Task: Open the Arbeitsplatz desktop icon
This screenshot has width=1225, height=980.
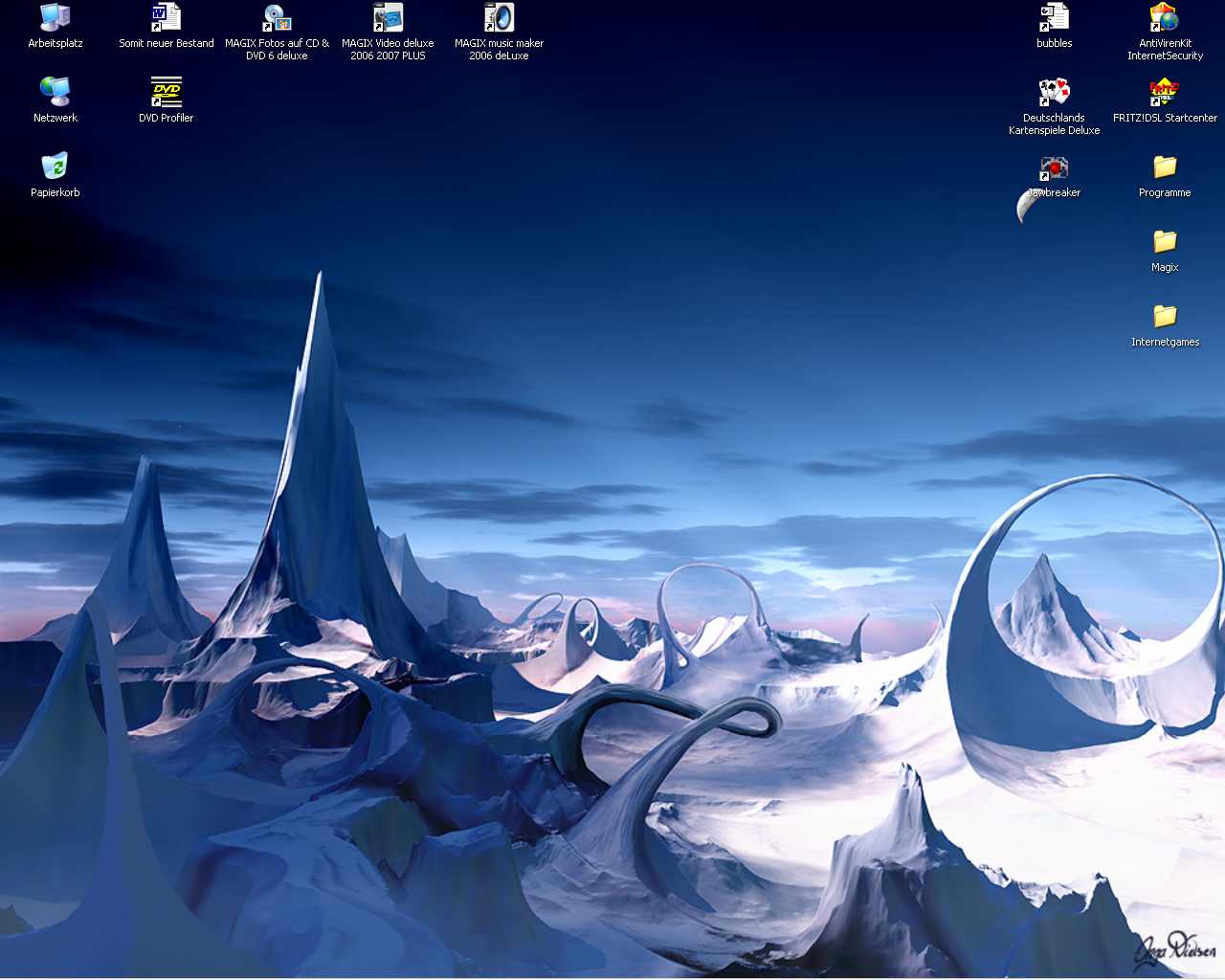Action: point(55,18)
